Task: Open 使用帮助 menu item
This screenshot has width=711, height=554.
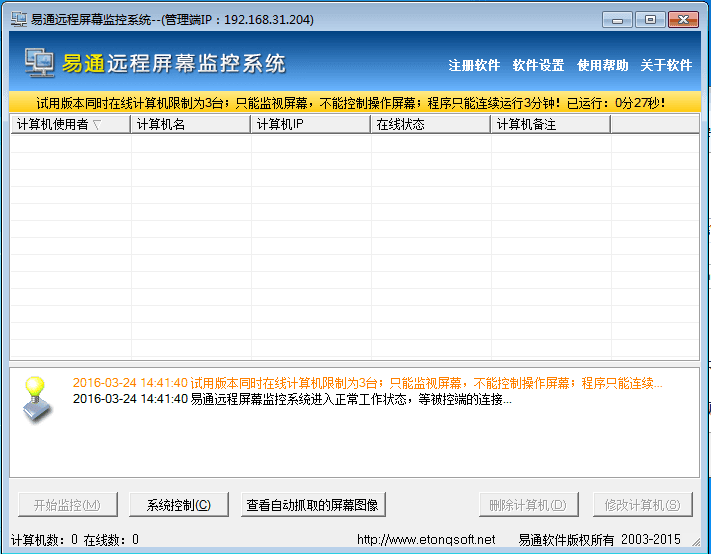Action: (x=602, y=66)
